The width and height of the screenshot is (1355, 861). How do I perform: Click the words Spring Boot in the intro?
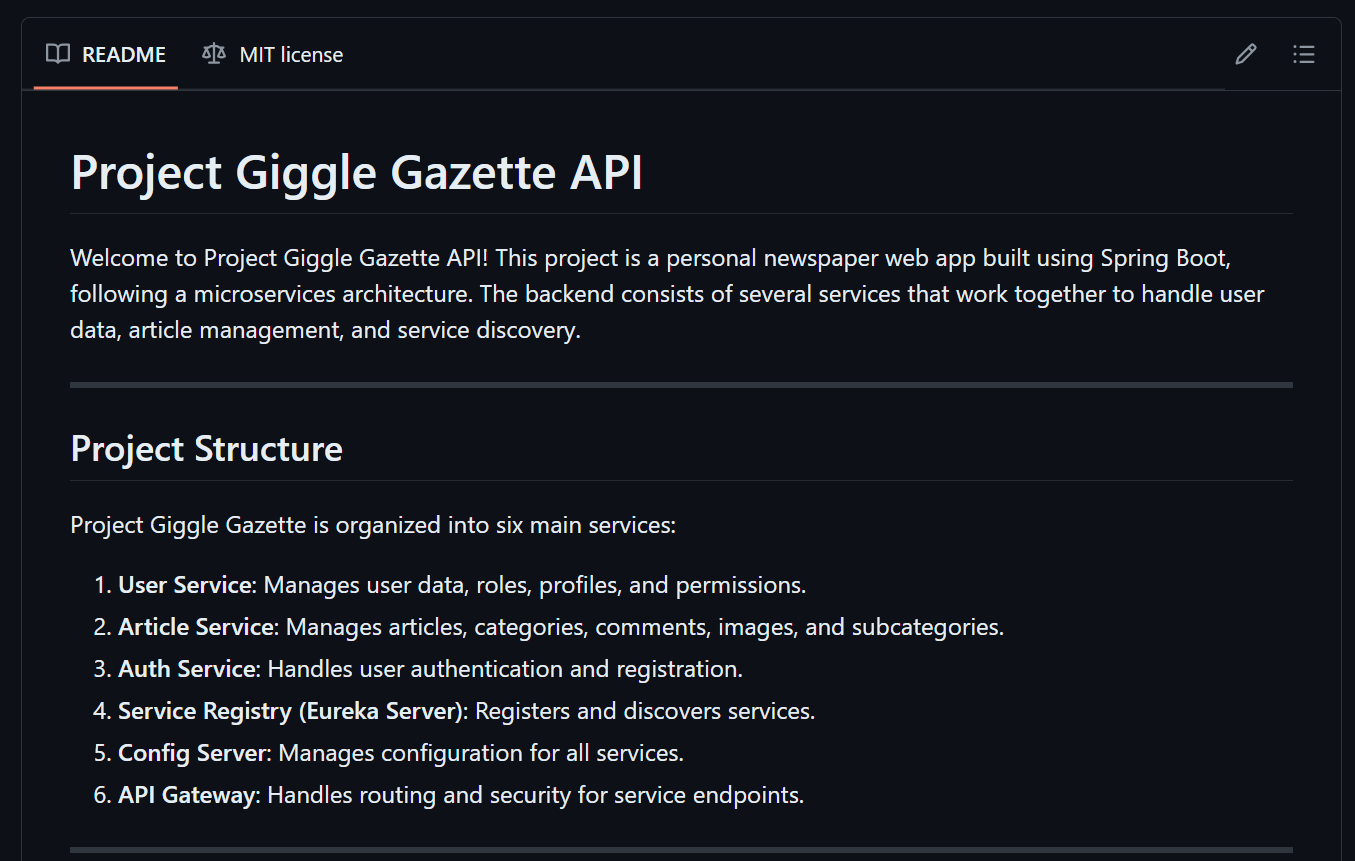(1164, 259)
